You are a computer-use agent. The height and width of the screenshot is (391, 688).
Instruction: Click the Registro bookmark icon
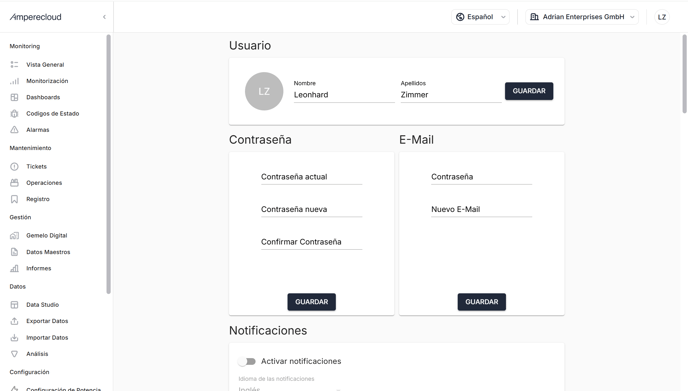coord(14,199)
